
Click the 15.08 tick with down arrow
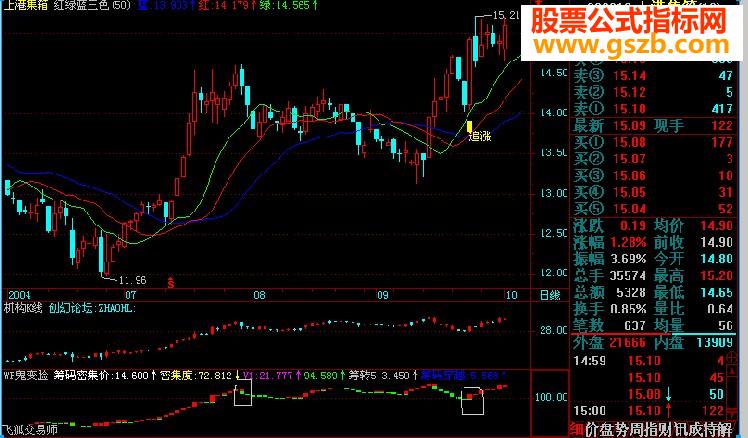click(649, 394)
